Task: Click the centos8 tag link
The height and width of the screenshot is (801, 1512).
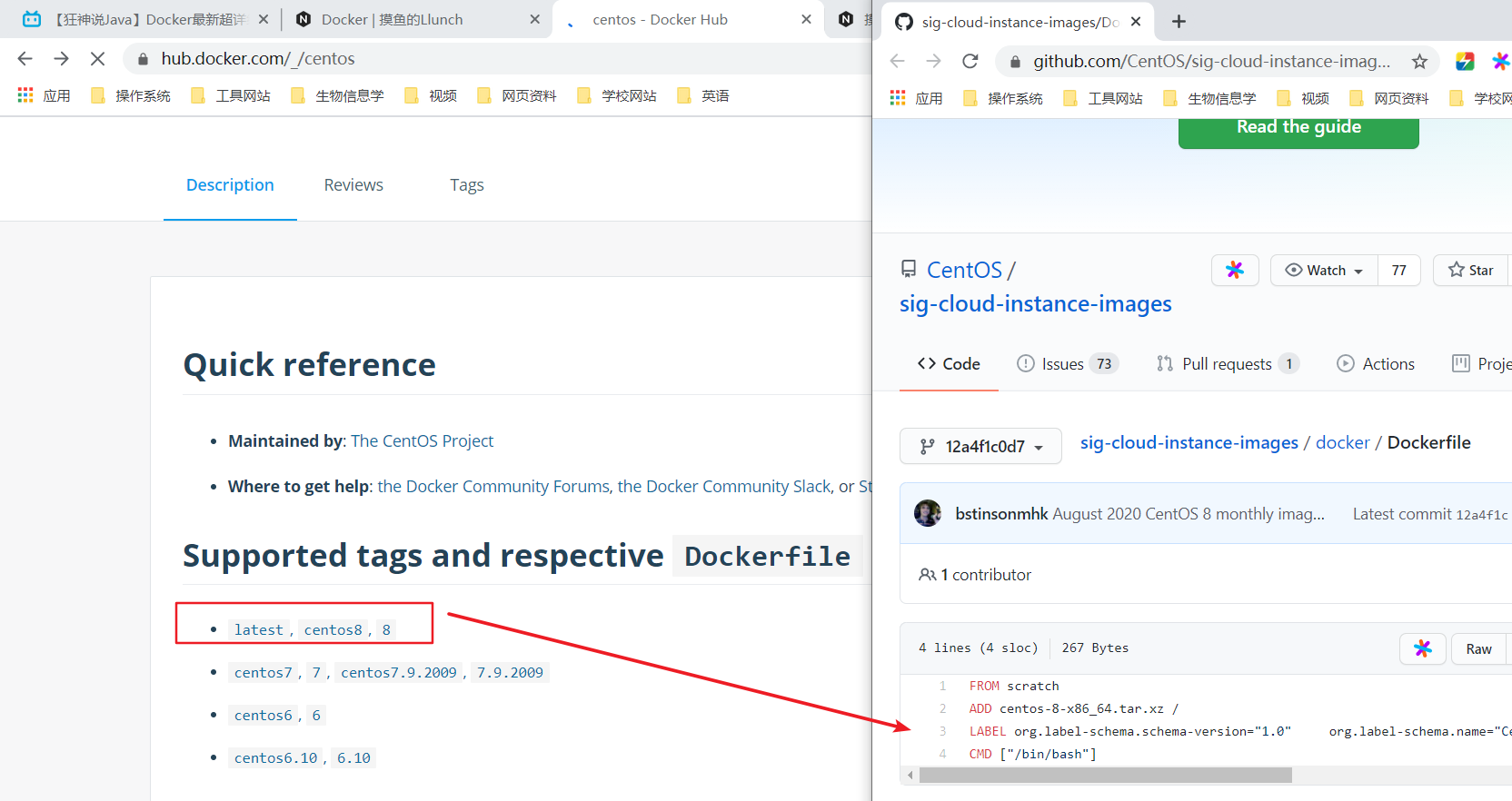Action: (333, 629)
